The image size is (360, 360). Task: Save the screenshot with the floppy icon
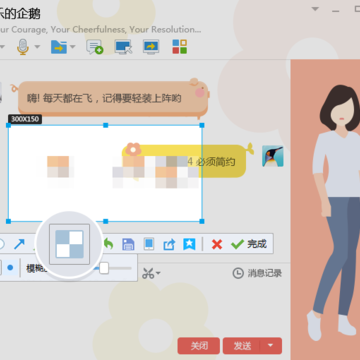pyautogui.click(x=128, y=244)
